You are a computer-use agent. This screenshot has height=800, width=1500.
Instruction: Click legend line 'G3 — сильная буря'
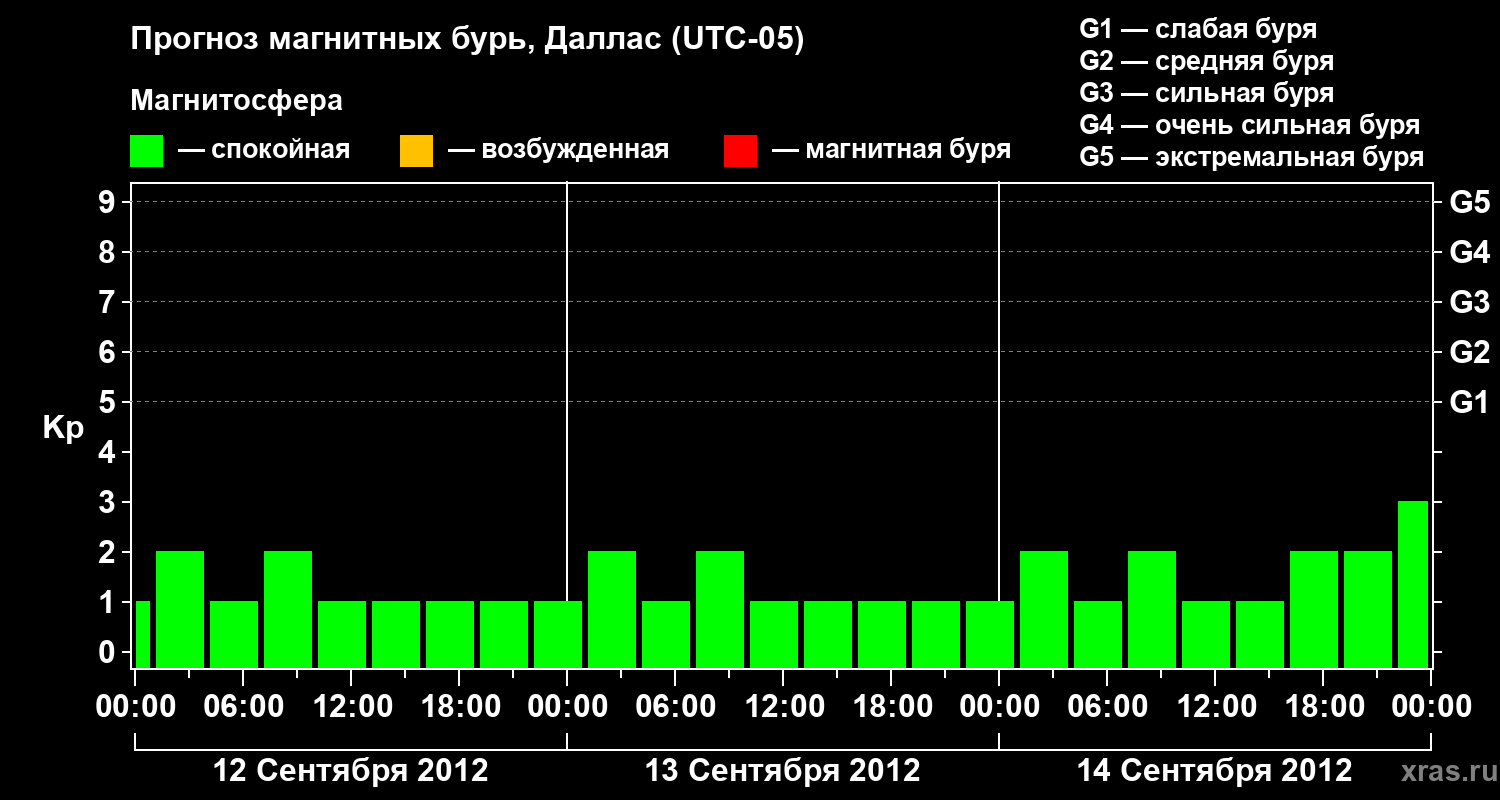1207,93
